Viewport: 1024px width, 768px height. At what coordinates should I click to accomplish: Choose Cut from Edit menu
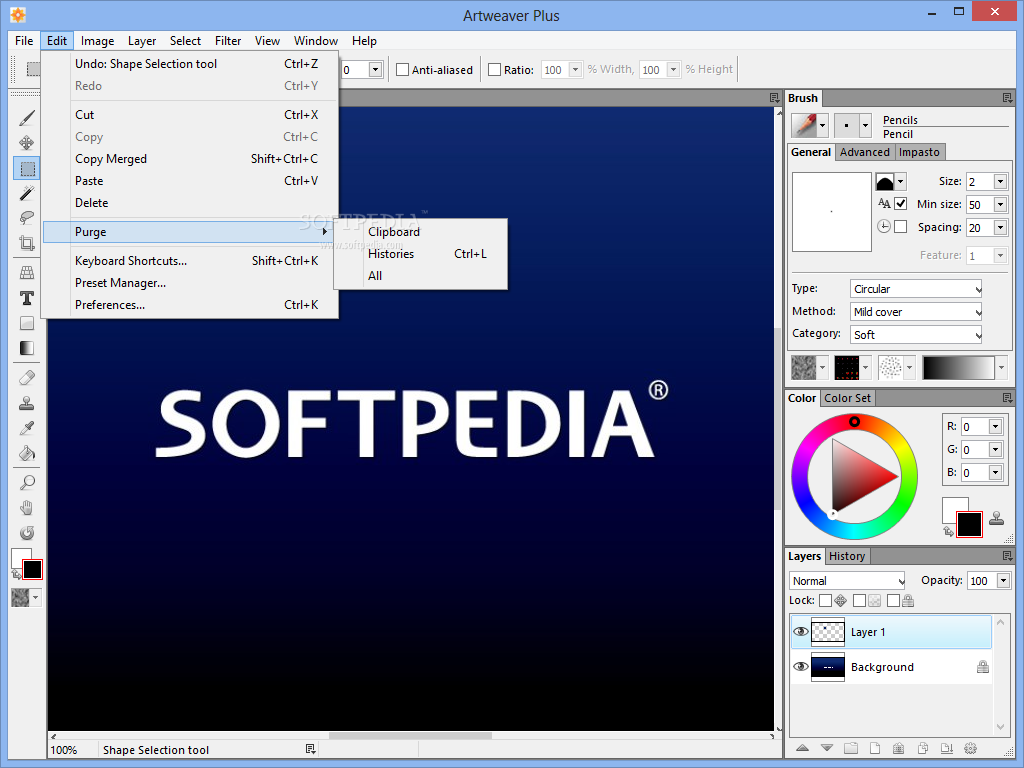(191, 115)
